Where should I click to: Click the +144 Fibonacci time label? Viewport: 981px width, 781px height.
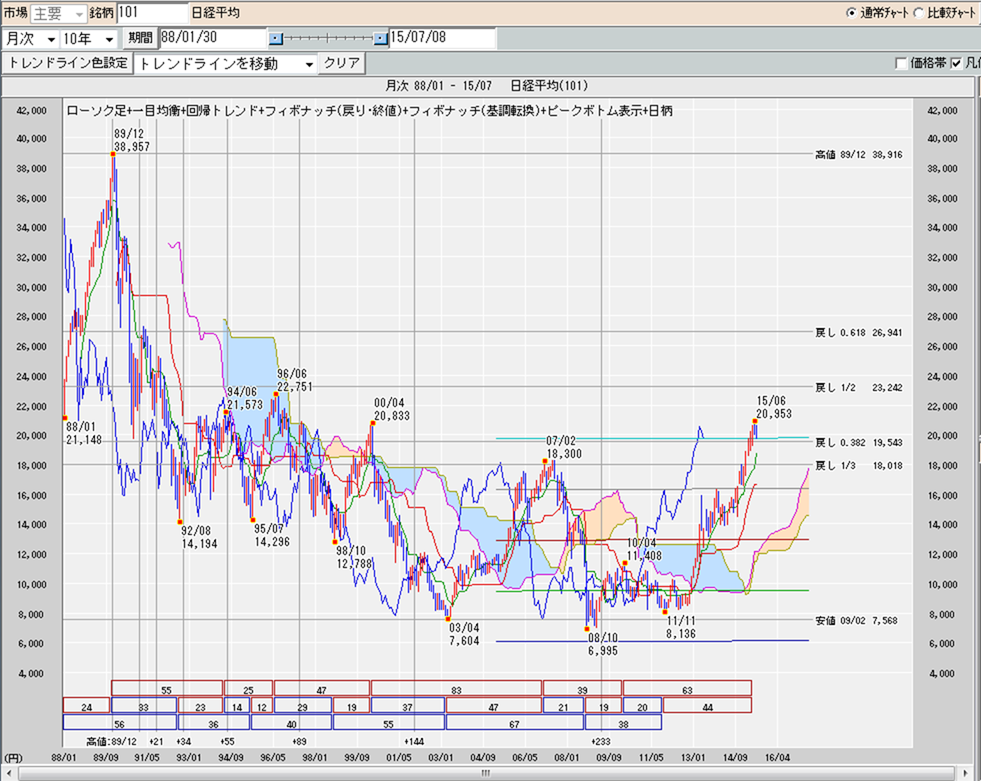coord(414,742)
